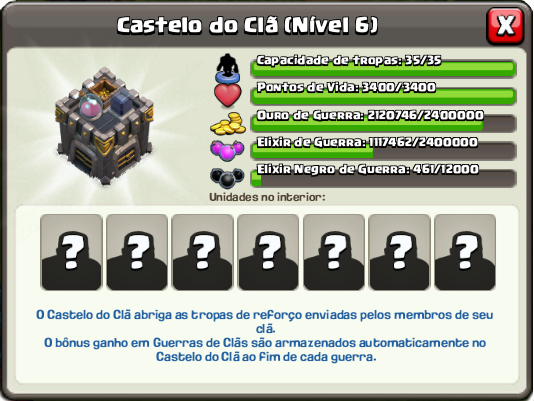This screenshot has width=534, height=401.
Task: Close the Castelo do Clã window
Action: coord(505,26)
